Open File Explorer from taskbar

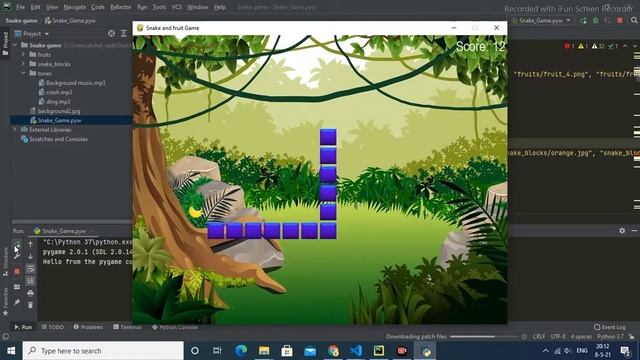pos(264,351)
